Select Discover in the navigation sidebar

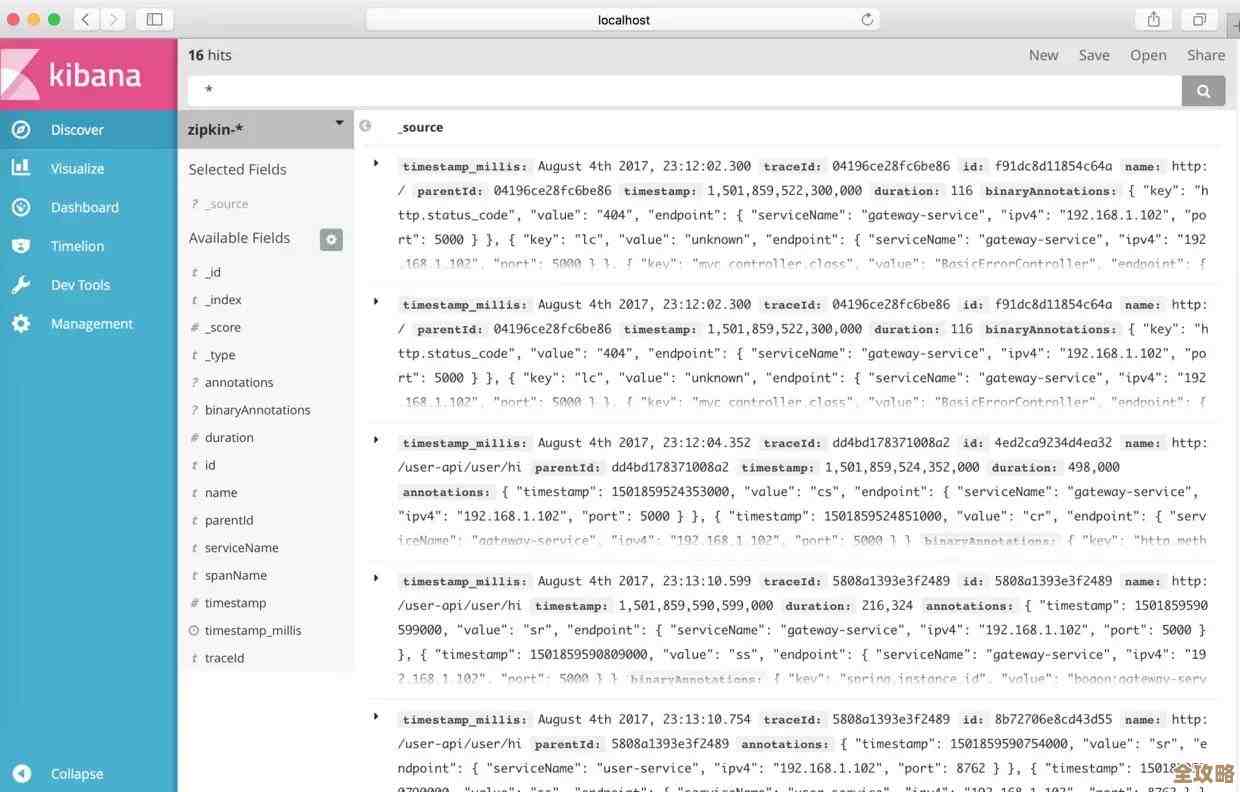pyautogui.click(x=75, y=129)
